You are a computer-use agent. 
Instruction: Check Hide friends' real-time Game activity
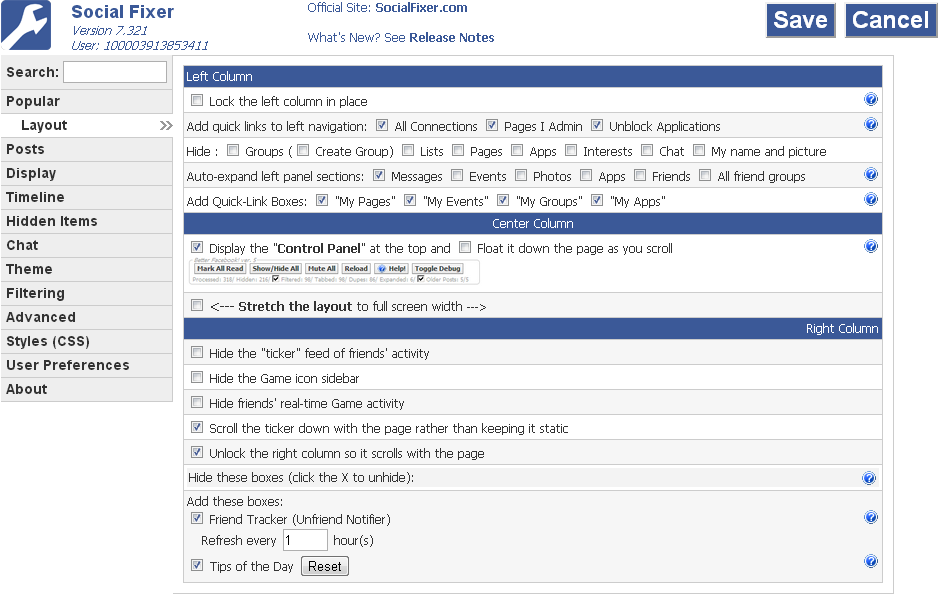196,402
